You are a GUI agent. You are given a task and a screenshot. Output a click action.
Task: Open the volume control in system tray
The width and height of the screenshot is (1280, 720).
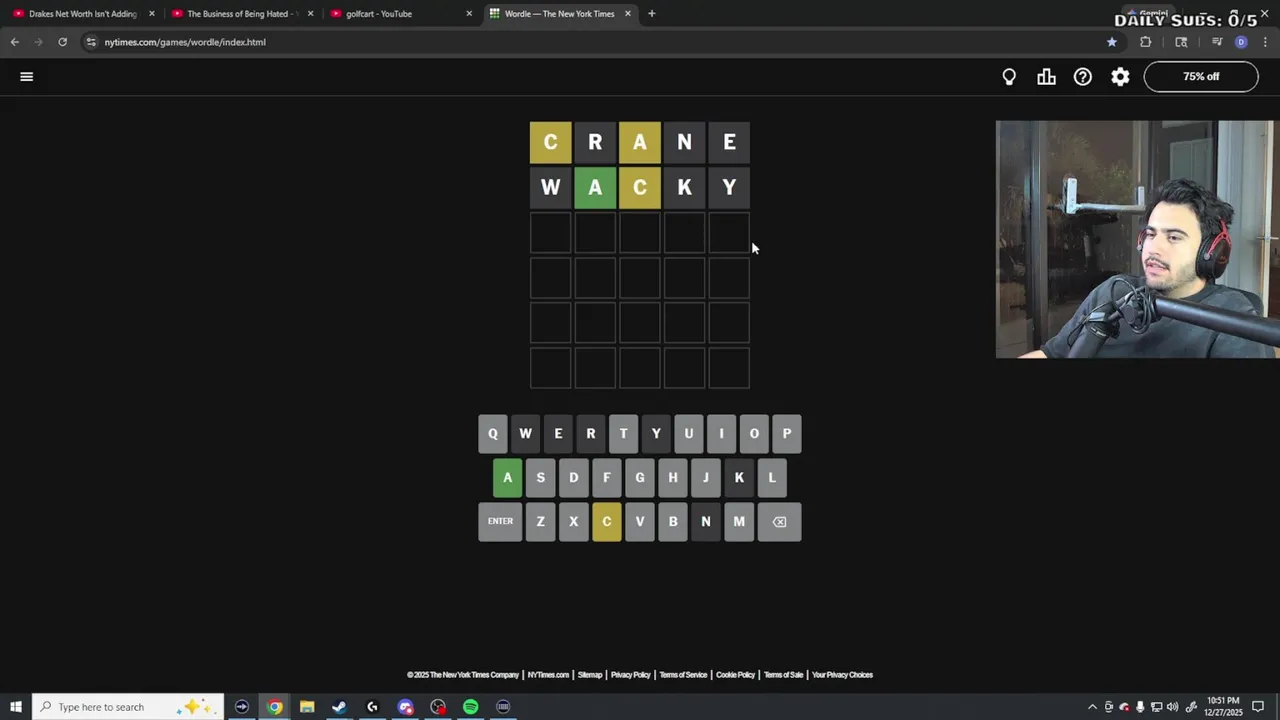click(x=1172, y=707)
